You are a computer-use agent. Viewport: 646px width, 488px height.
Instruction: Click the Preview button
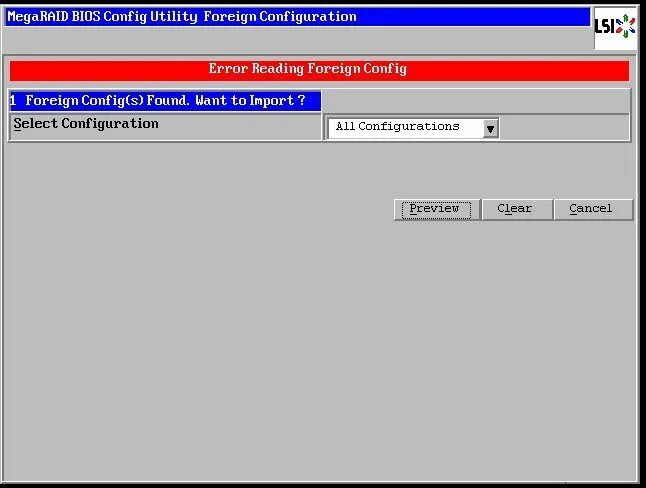coord(437,209)
